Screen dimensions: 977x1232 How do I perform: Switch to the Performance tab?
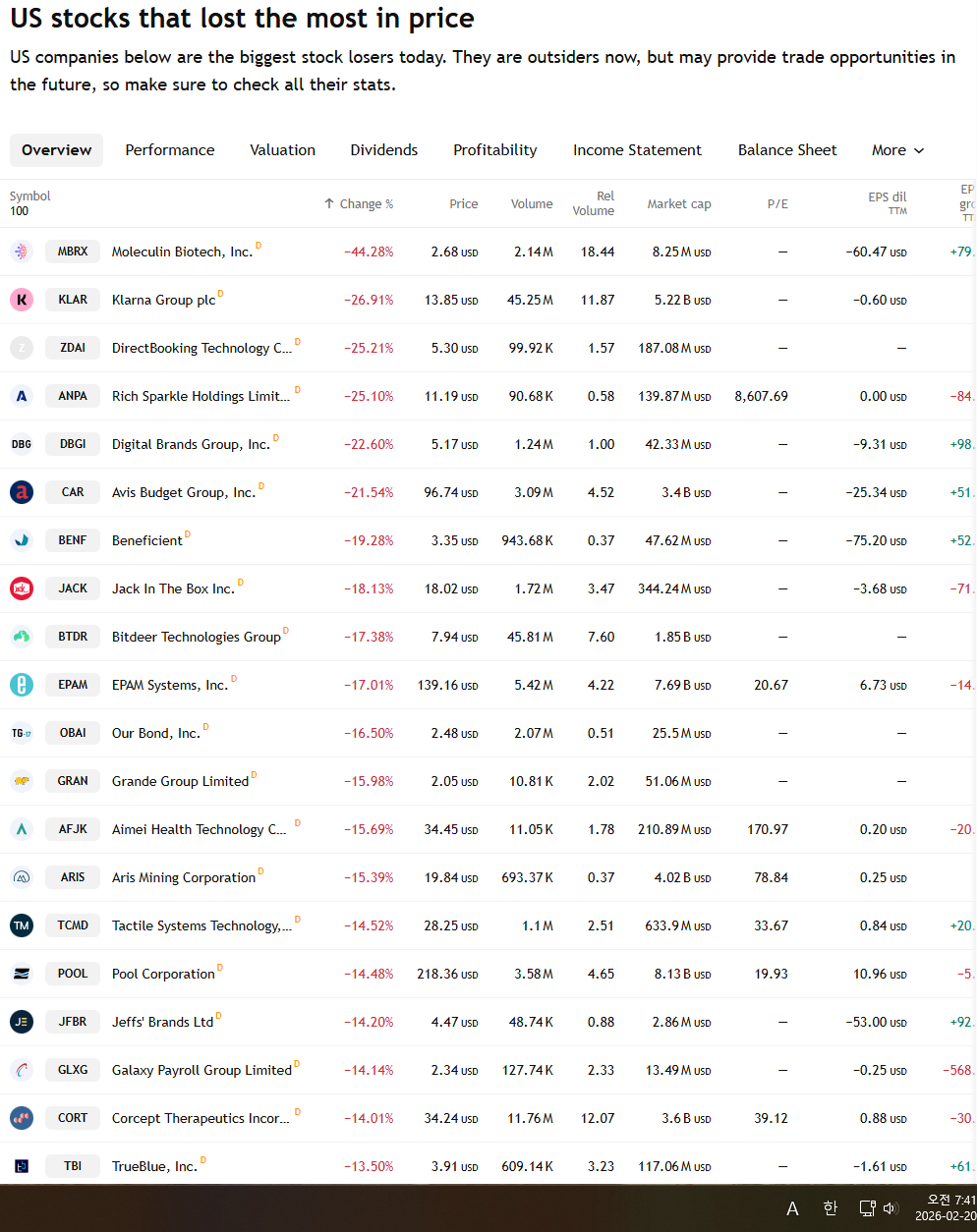pyautogui.click(x=170, y=150)
